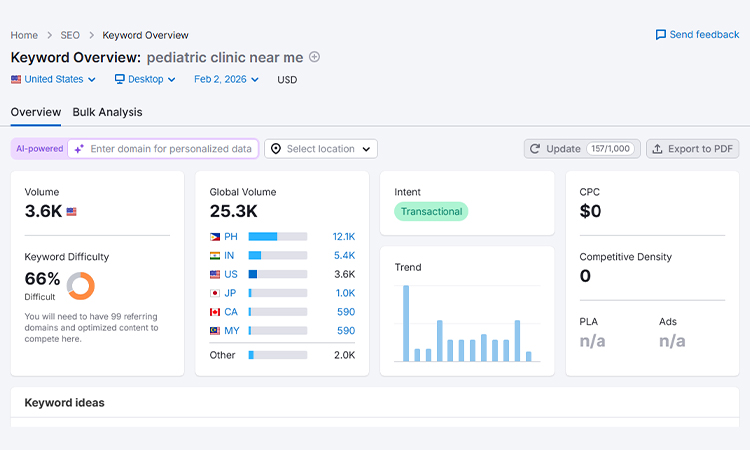The image size is (750, 450).
Task: Click the Keyword Difficulty donut chart
Action: (x=80, y=286)
